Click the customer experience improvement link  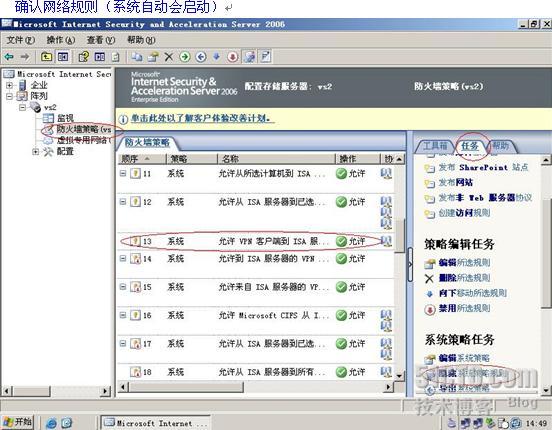tap(202, 118)
